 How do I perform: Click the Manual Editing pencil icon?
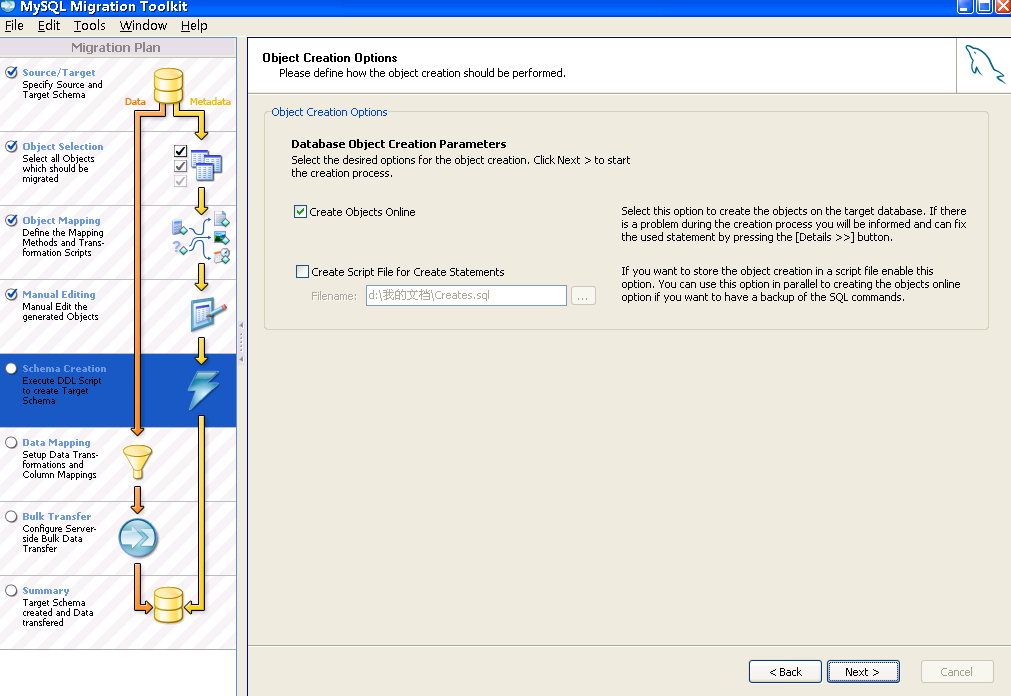click(x=208, y=315)
